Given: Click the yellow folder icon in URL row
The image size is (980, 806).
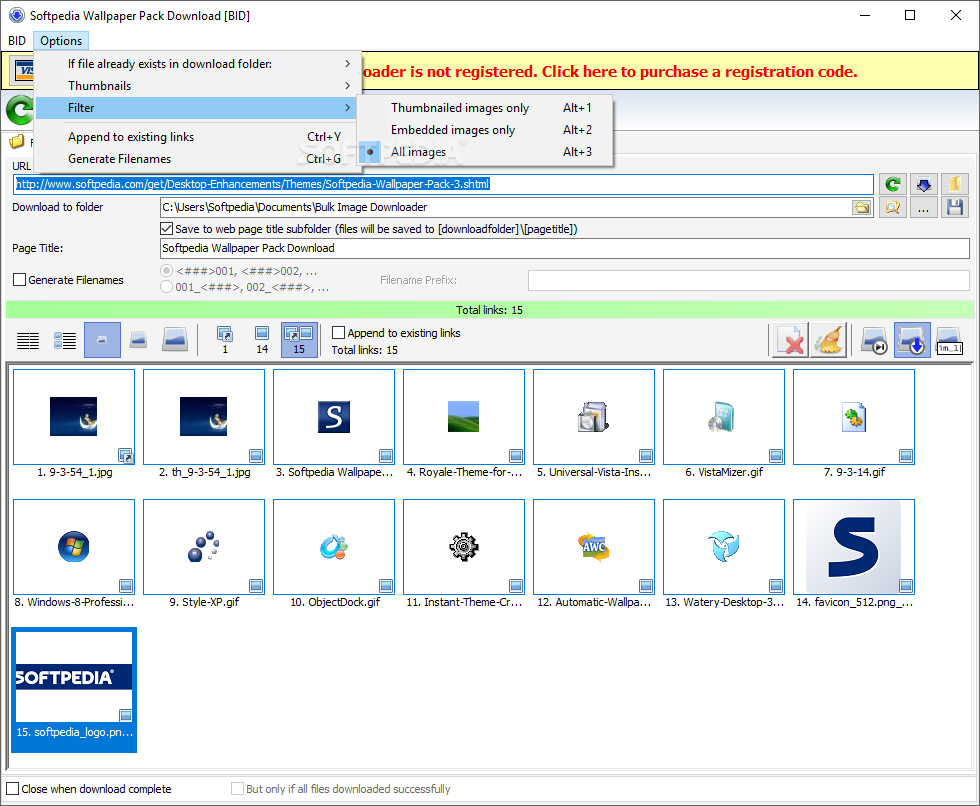Looking at the screenshot, I should pyautogui.click(x=954, y=184).
